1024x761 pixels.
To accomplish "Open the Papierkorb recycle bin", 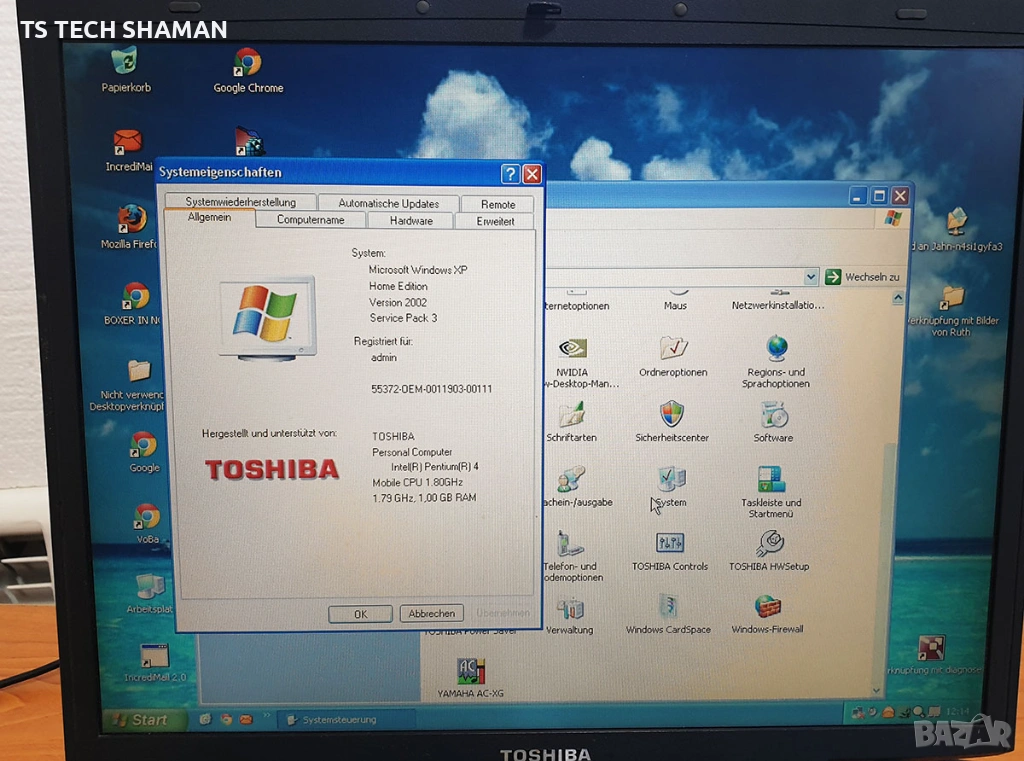I will [x=126, y=64].
